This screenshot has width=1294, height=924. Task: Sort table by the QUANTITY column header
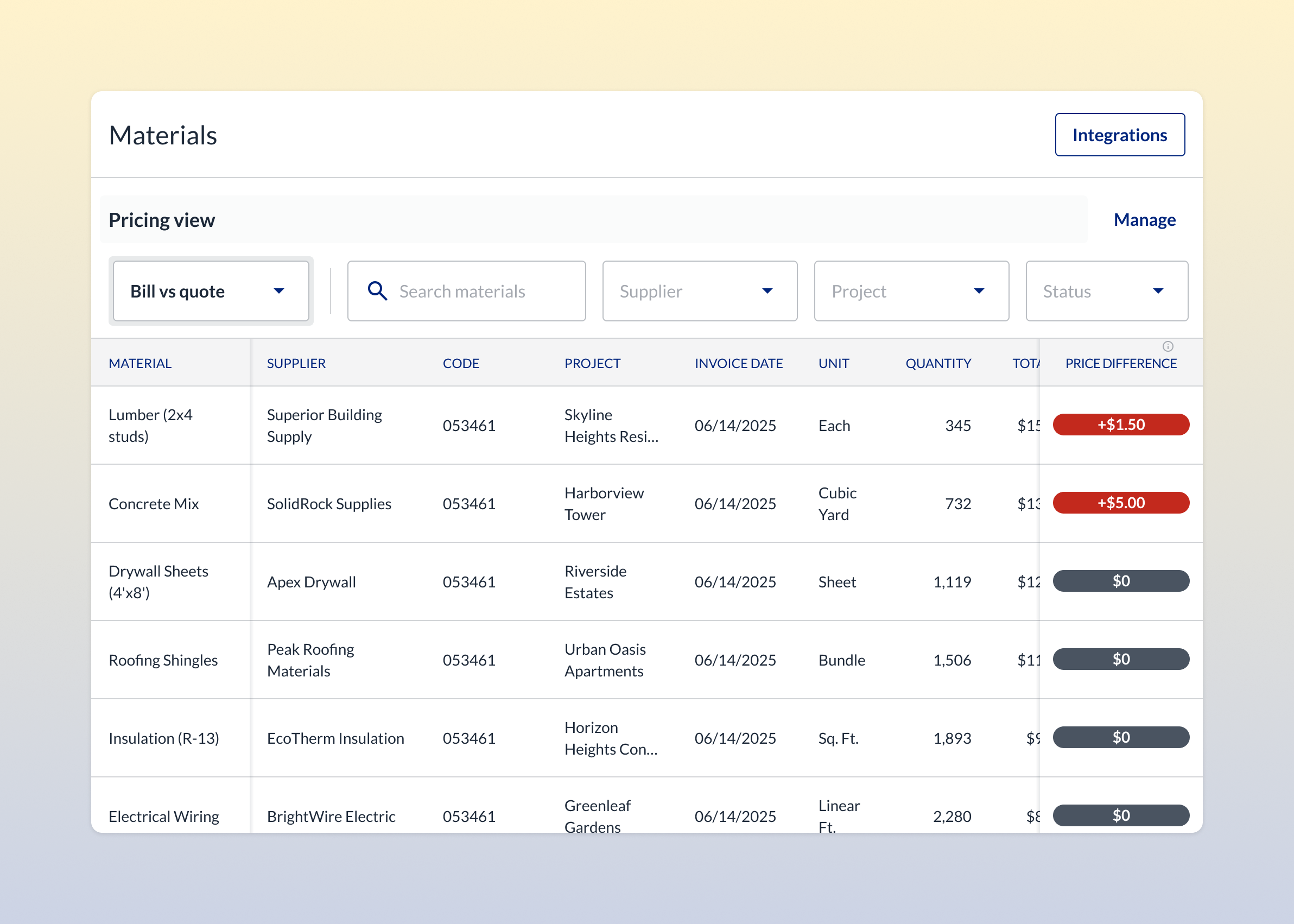(x=938, y=363)
